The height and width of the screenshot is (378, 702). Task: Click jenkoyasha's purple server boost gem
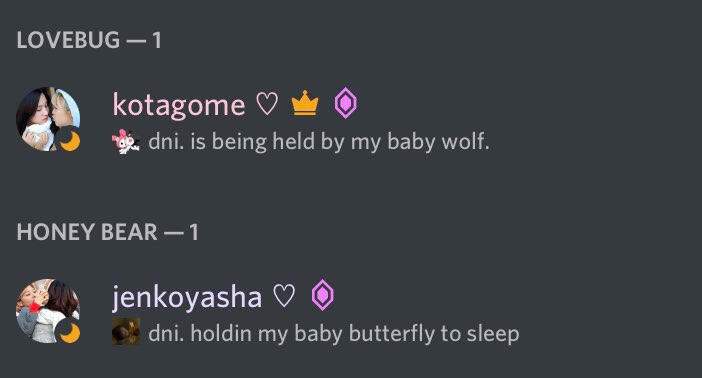pyautogui.click(x=323, y=295)
